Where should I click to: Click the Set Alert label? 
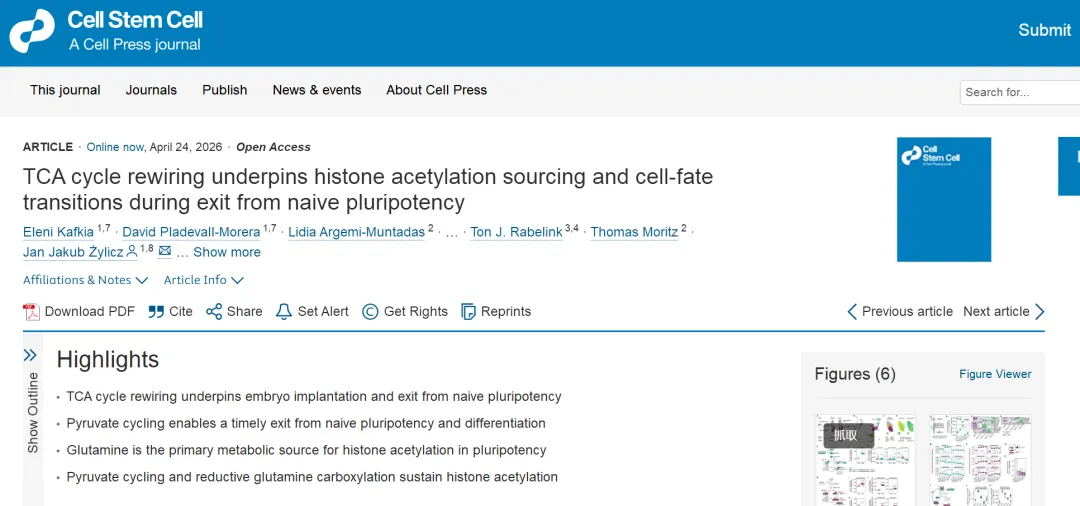click(323, 312)
